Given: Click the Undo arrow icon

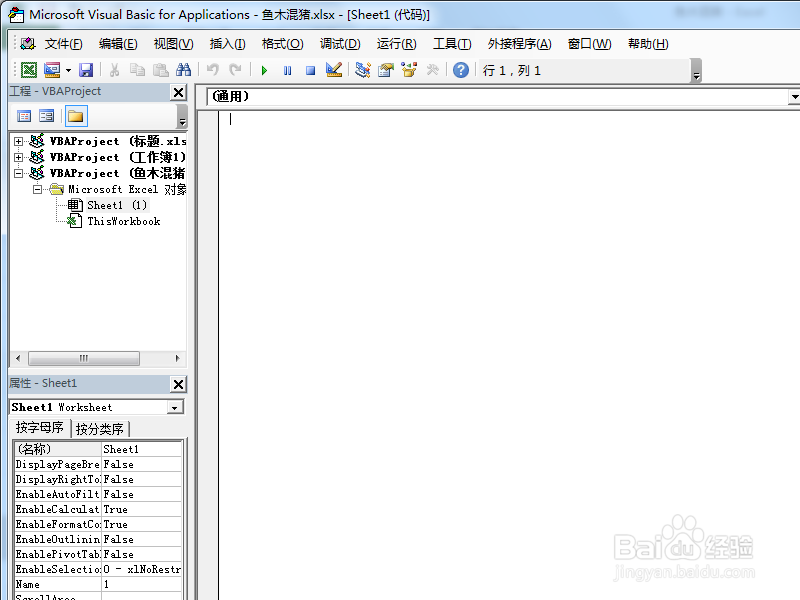Looking at the screenshot, I should pos(212,69).
